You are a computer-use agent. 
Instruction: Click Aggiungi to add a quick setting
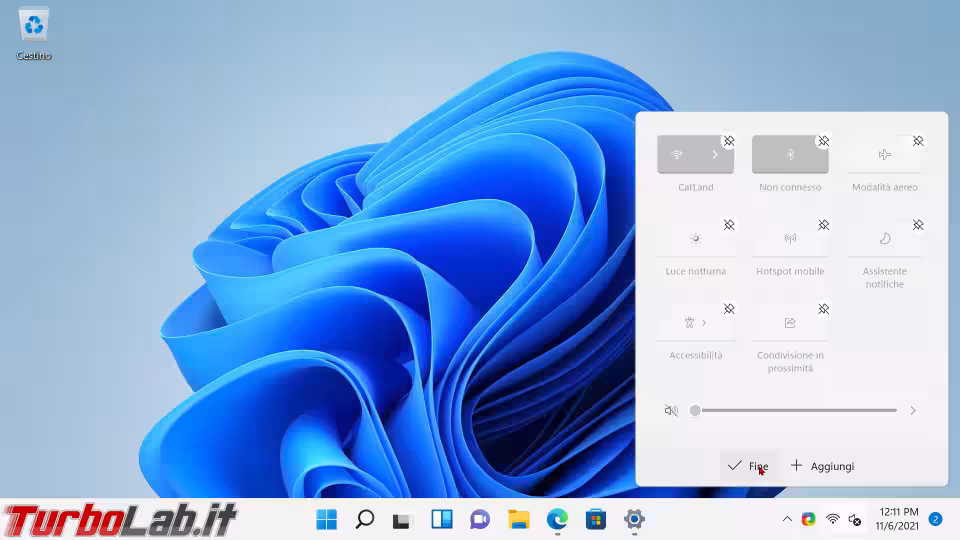pyautogui.click(x=822, y=466)
